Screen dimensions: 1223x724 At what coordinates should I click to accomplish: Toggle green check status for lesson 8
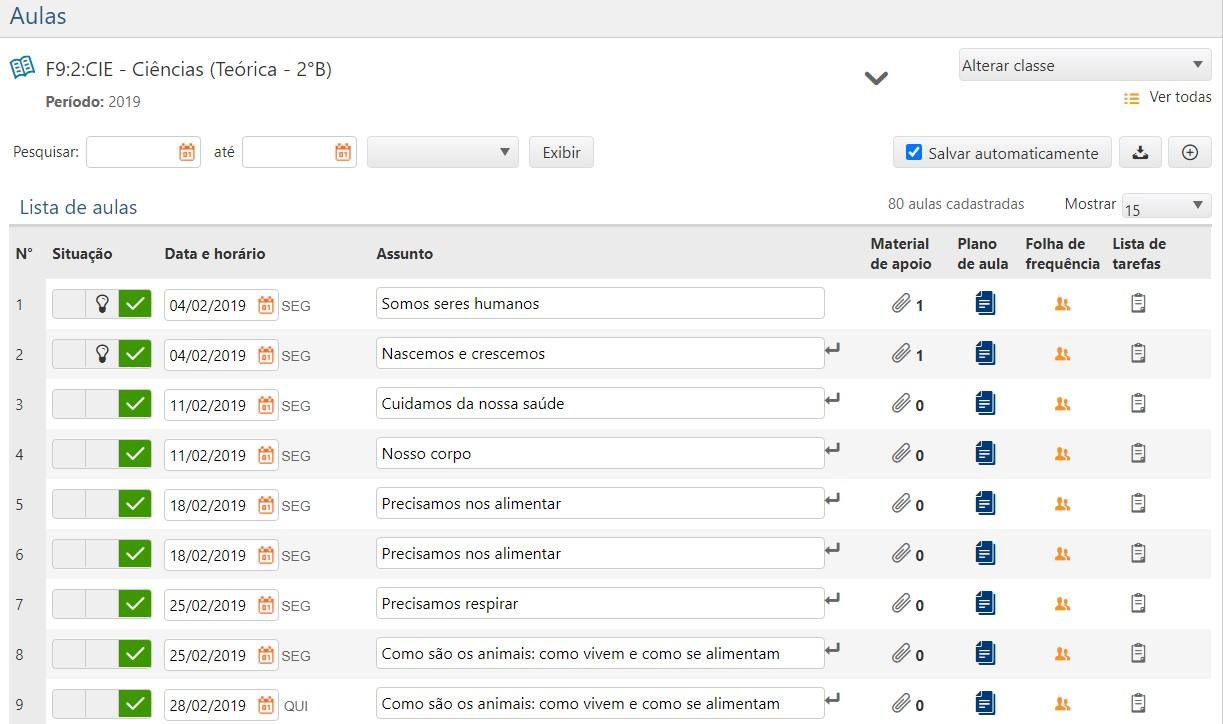tap(135, 654)
